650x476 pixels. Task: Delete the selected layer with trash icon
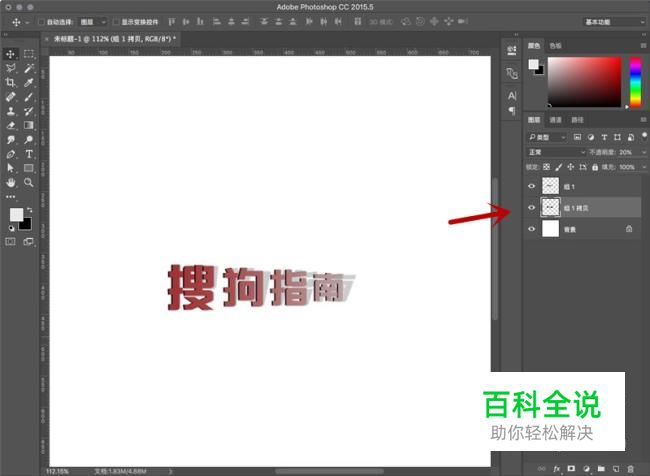(631, 469)
